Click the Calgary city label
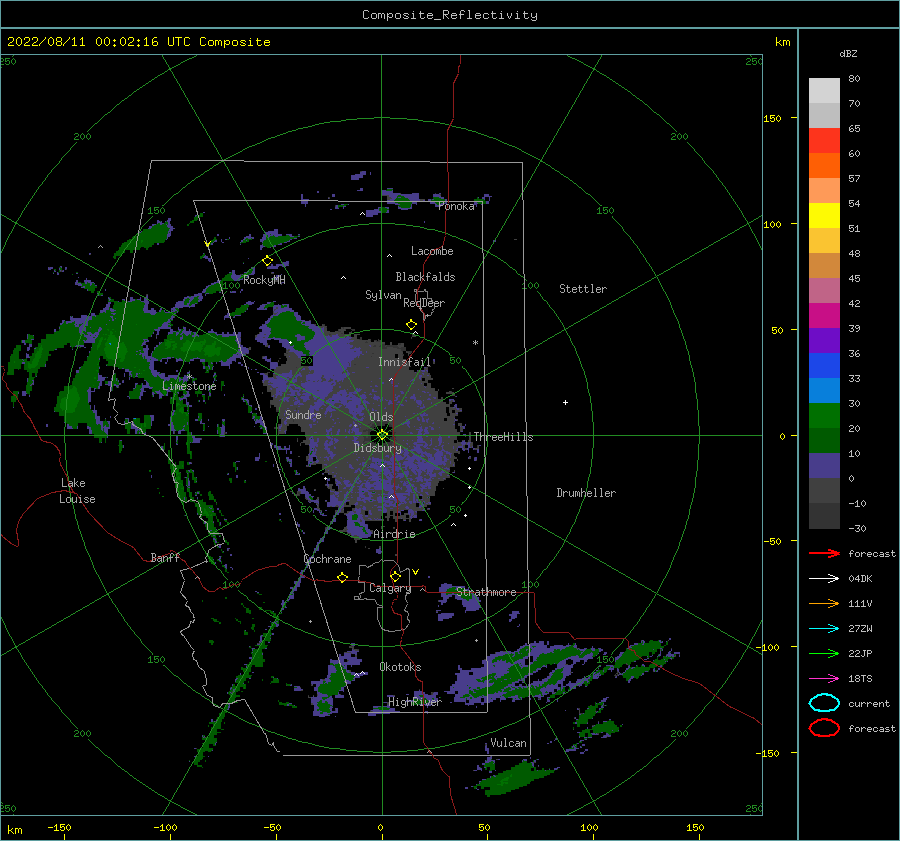The width and height of the screenshot is (900, 841). point(390,588)
